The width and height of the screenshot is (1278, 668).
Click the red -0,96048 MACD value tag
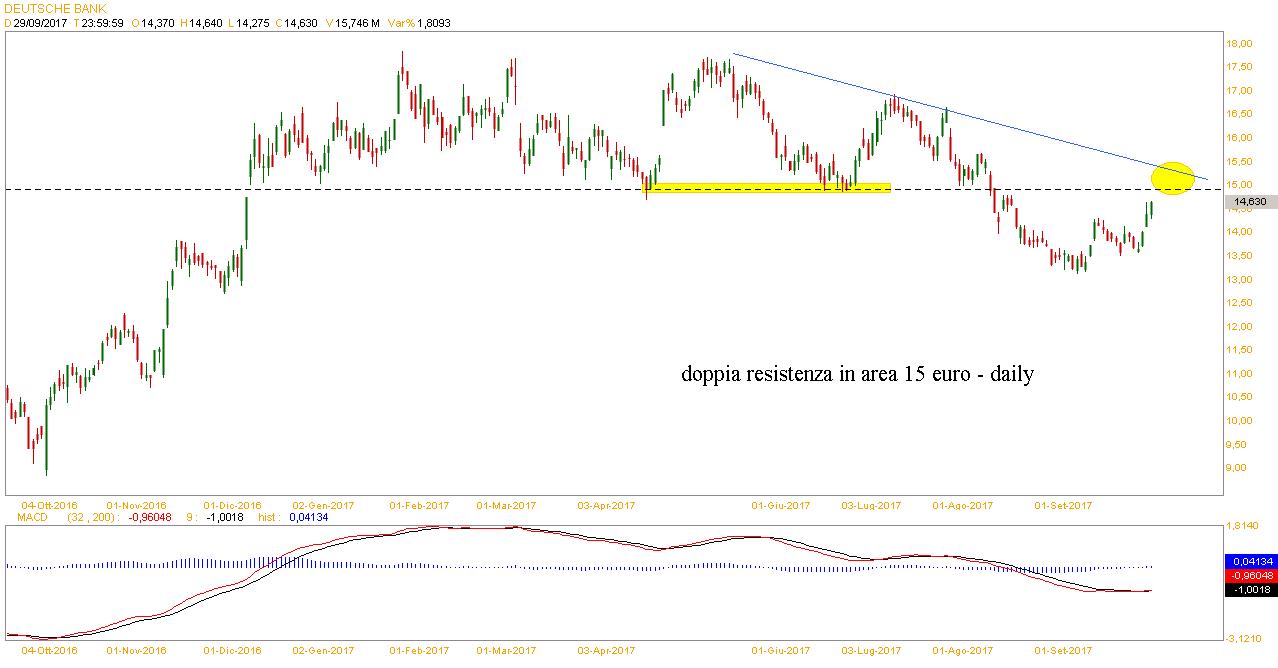point(1250,576)
